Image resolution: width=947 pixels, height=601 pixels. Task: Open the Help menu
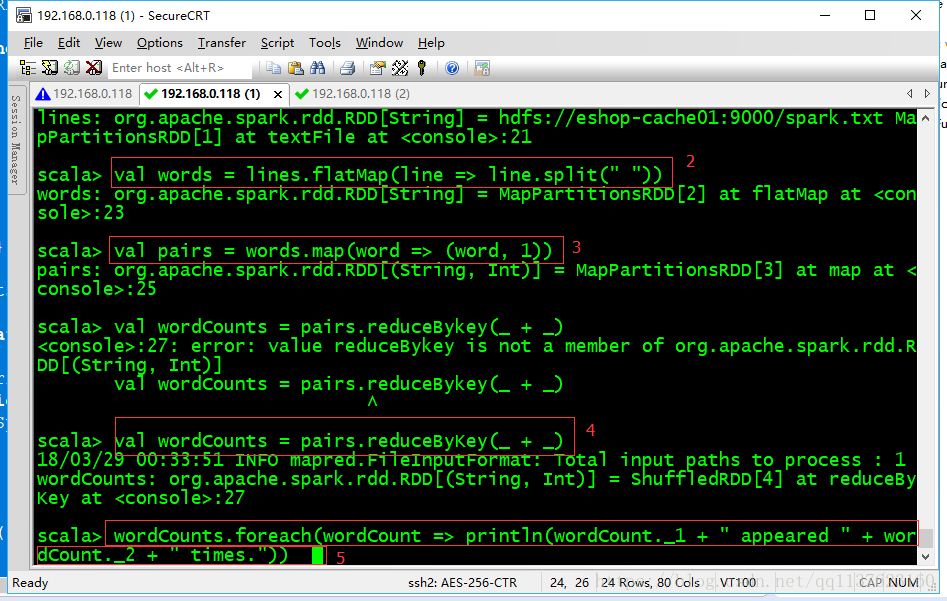431,43
